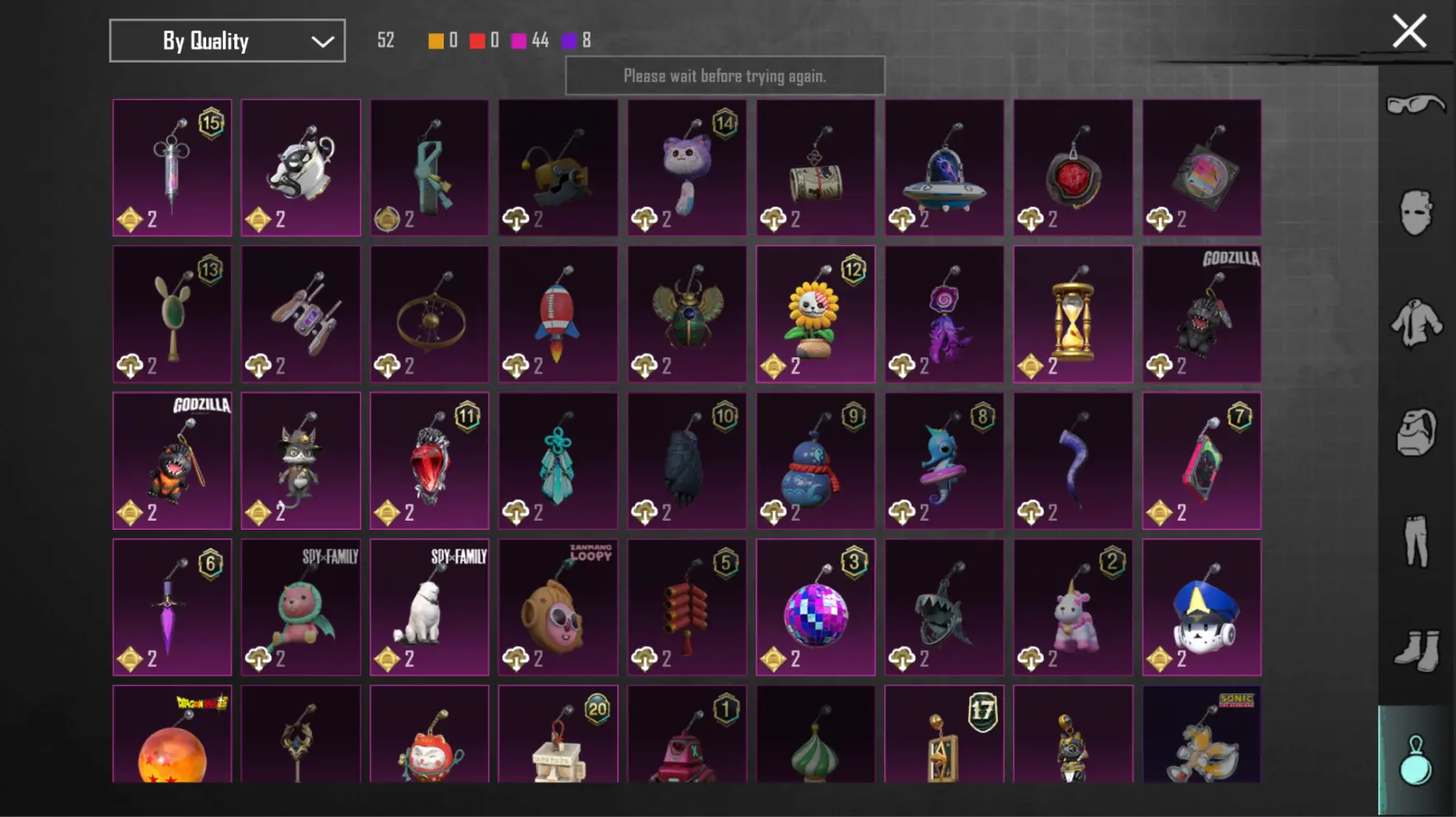This screenshot has width=1456, height=817.
Task: Click the dropdown chevron arrow
Action: pyautogui.click(x=323, y=41)
